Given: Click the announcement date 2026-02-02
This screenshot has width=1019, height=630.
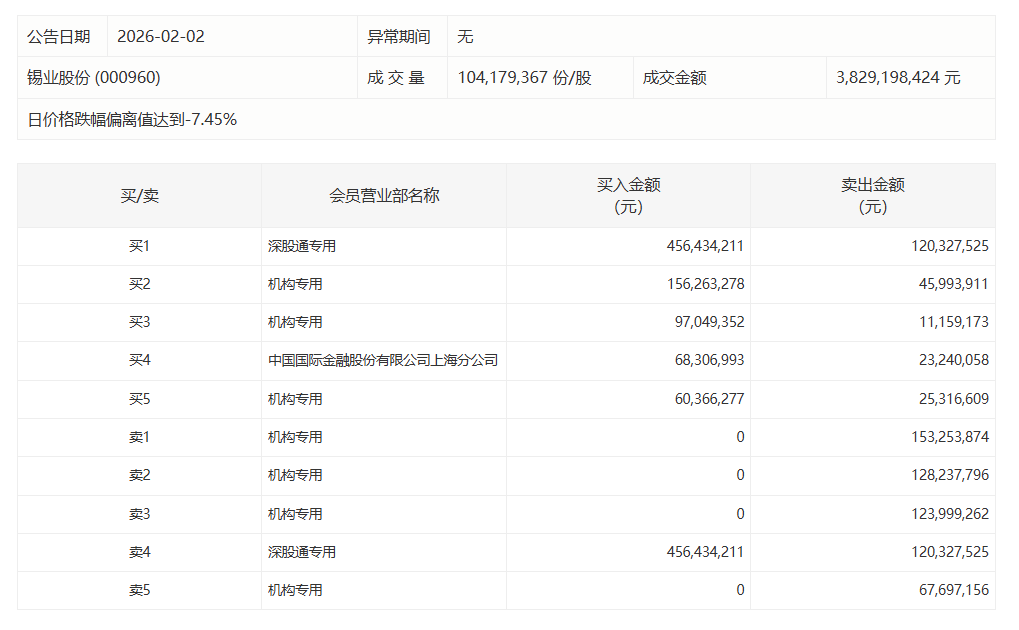Looking at the screenshot, I should [160, 37].
